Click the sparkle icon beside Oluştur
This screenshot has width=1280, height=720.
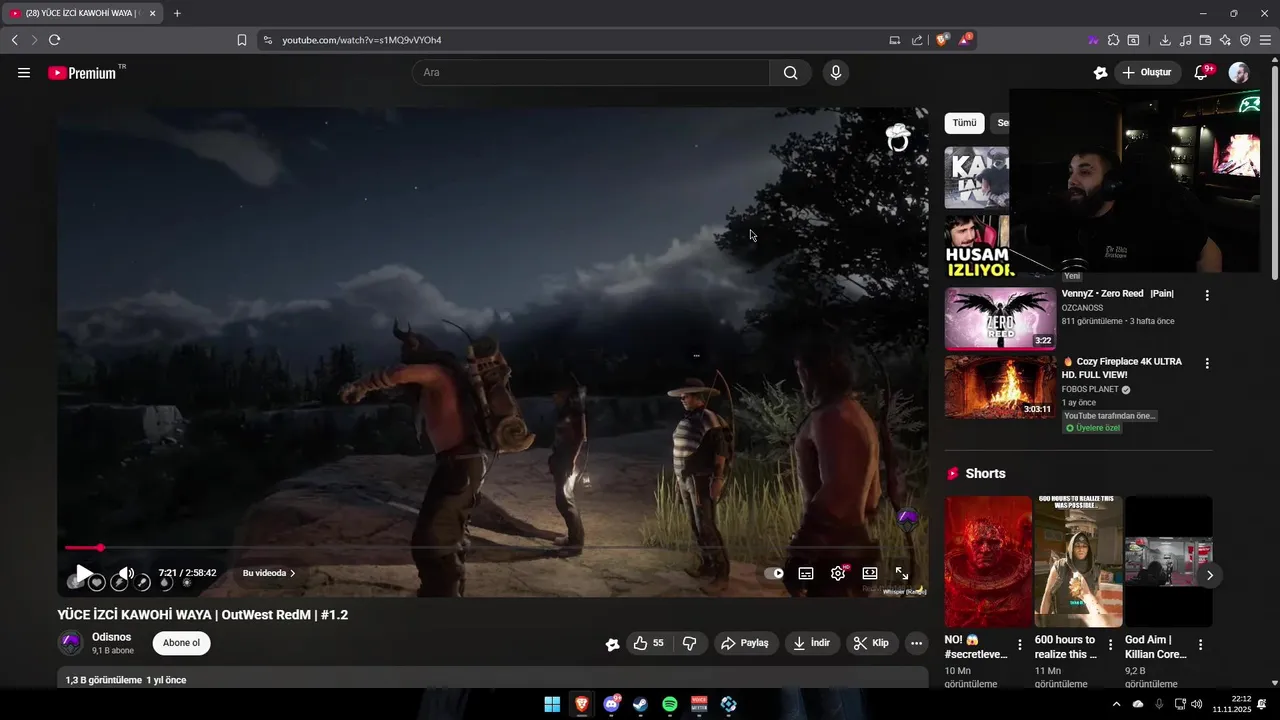pos(1100,73)
